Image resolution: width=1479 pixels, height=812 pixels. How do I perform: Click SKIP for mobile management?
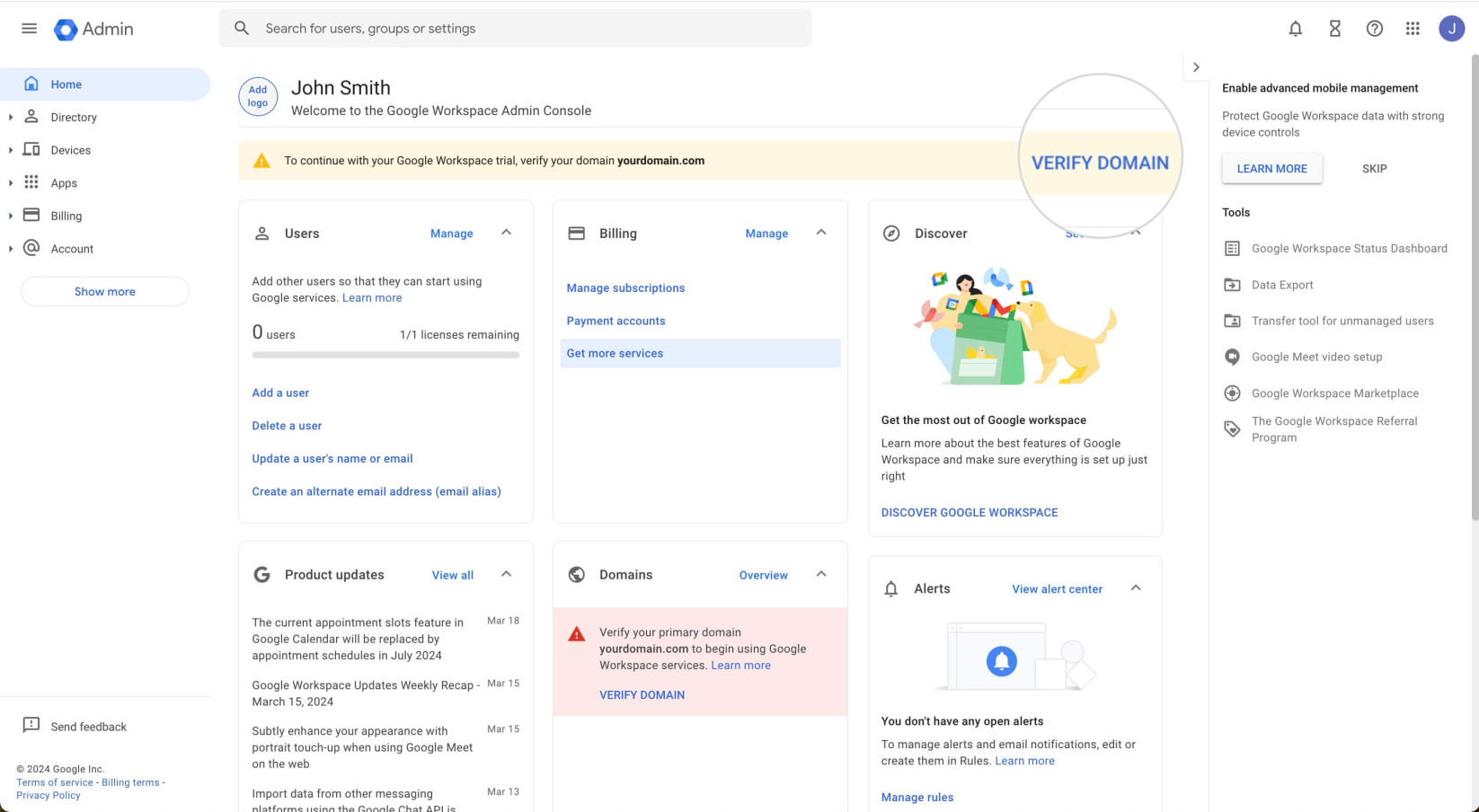click(1374, 169)
